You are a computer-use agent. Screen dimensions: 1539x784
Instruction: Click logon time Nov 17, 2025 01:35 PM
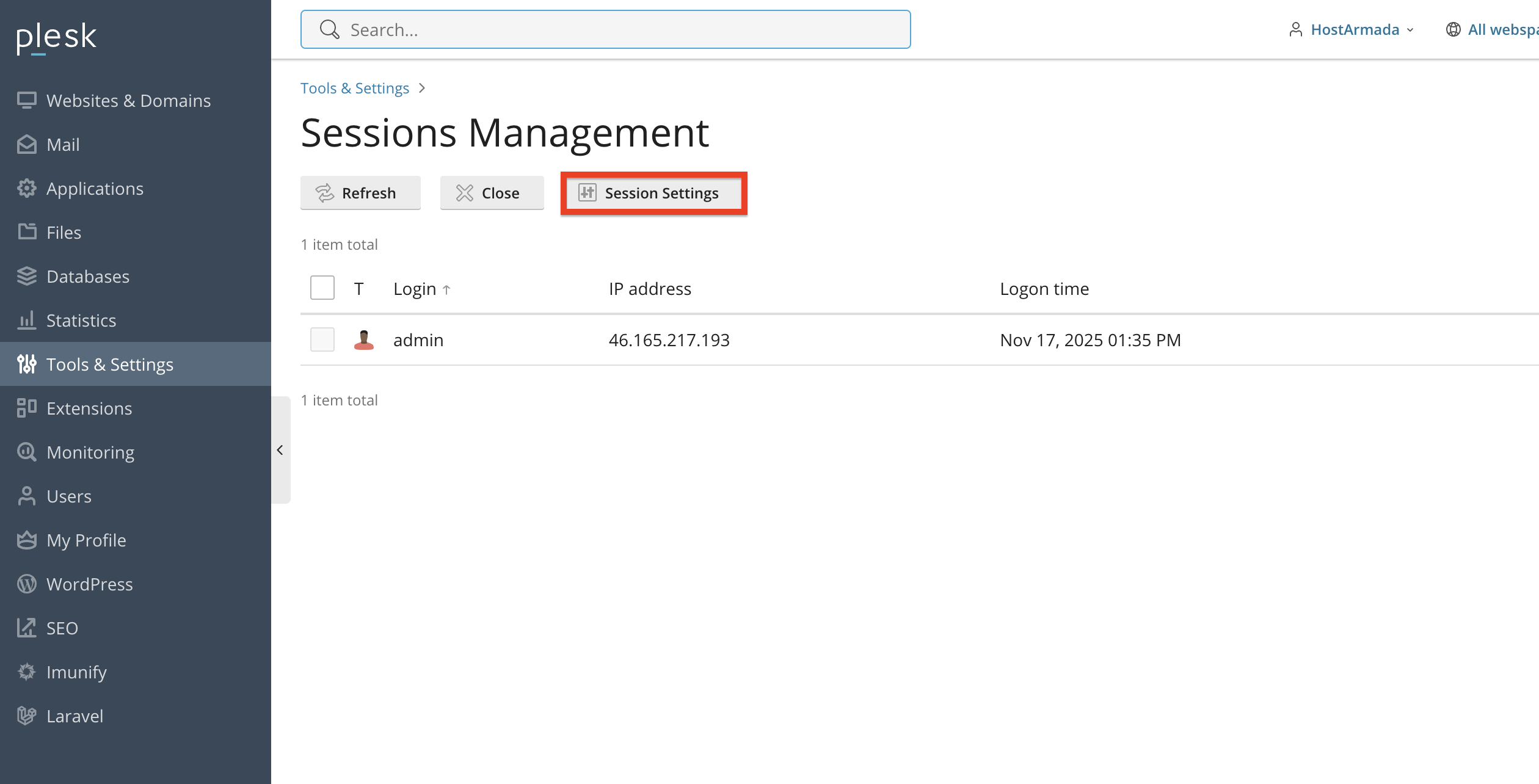[1090, 340]
